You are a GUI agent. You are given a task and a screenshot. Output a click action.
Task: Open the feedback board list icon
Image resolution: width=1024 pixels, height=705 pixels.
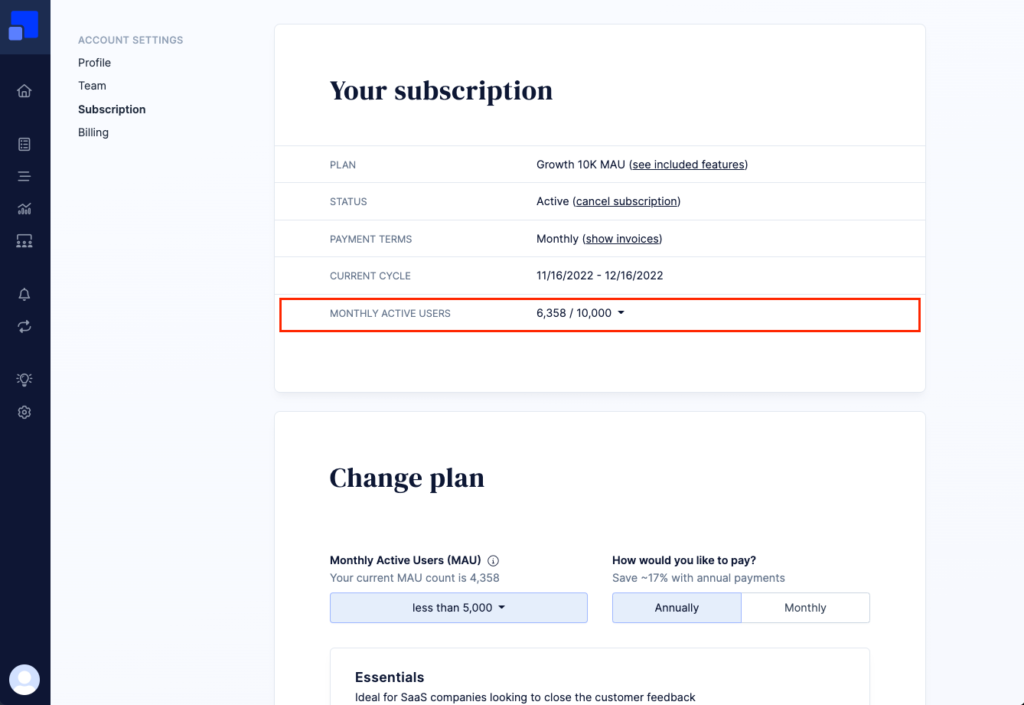click(x=24, y=144)
